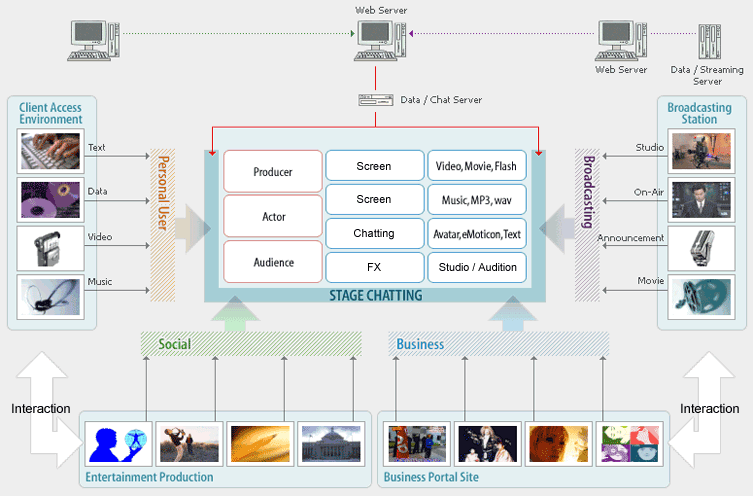The image size is (753, 496).
Task: Open the Movie film reel thumbnail
Action: [701, 297]
